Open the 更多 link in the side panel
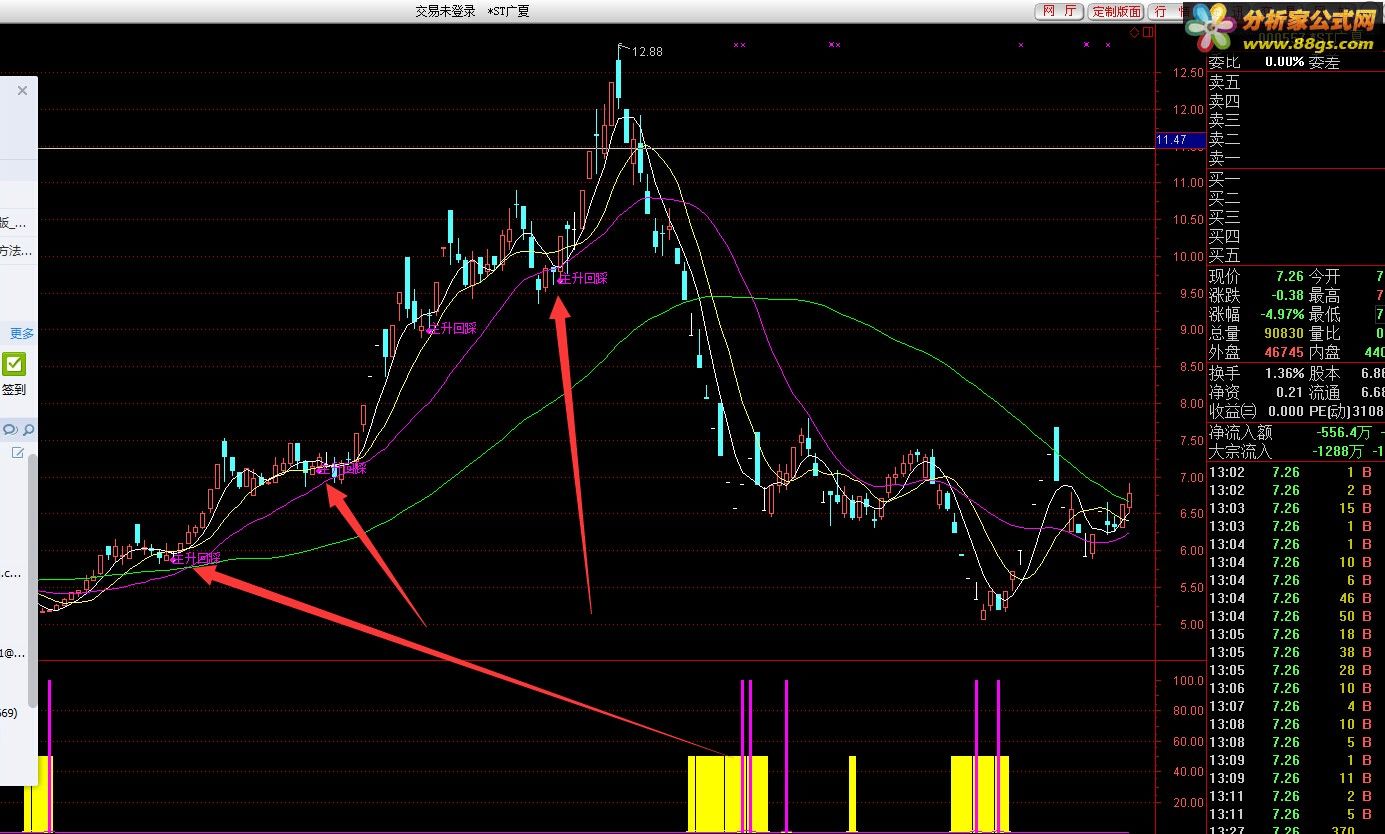 click(22, 333)
